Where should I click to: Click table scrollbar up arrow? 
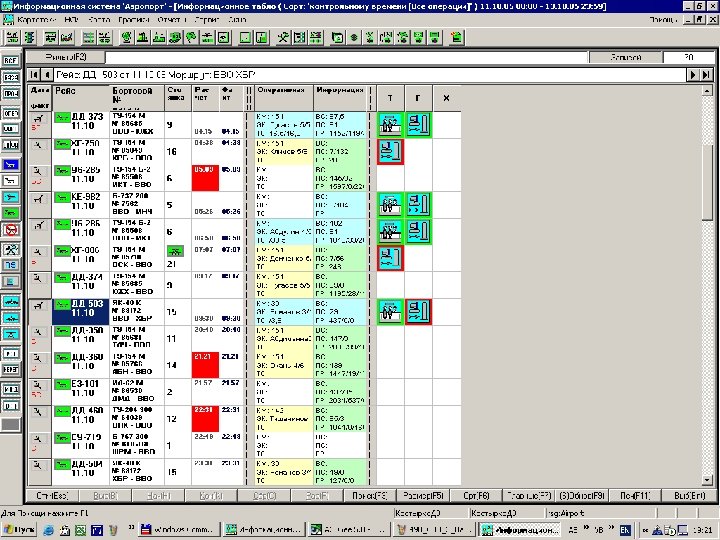707,90
